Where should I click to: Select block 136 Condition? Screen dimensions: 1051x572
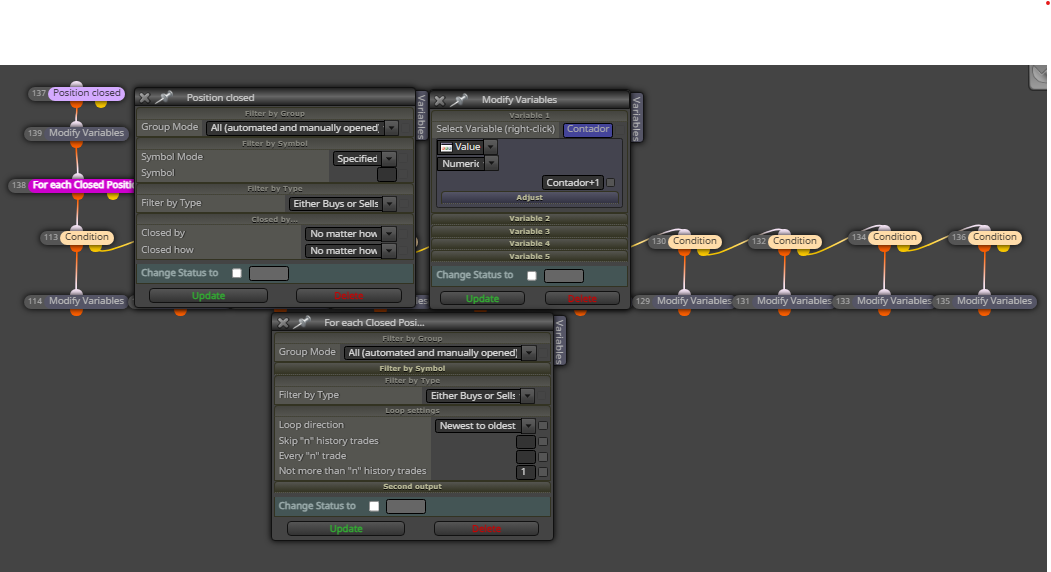coord(994,237)
